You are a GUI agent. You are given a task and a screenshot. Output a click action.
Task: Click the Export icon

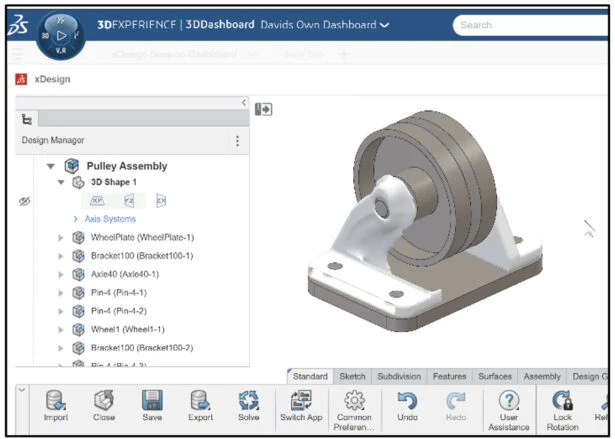[x=201, y=402]
